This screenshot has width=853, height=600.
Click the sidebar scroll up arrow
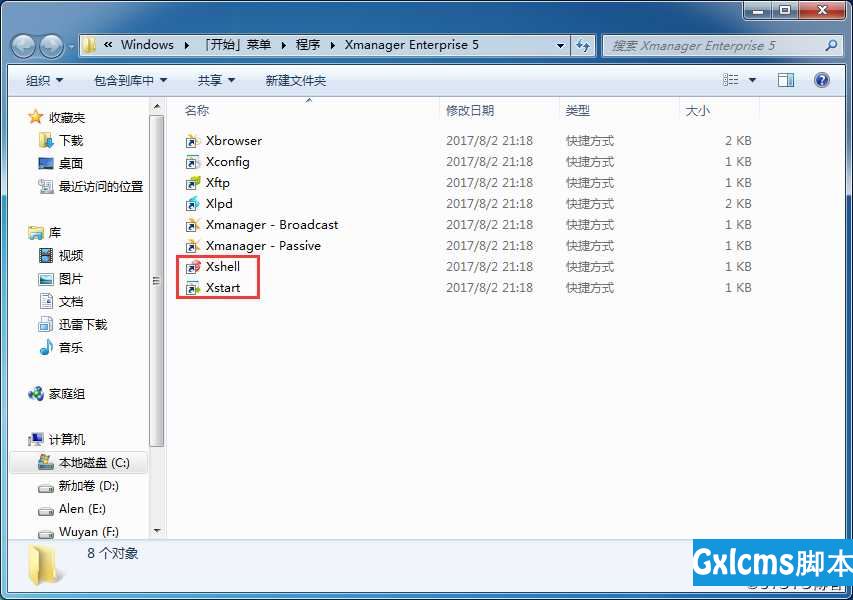click(157, 107)
